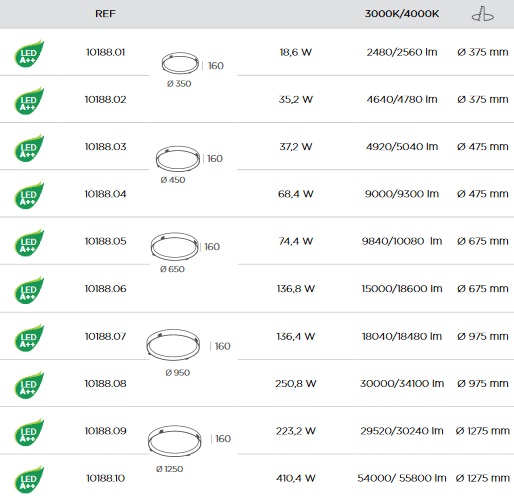
Task: Select the Ø 450 ring luminaire drawing
Action: (x=178, y=158)
